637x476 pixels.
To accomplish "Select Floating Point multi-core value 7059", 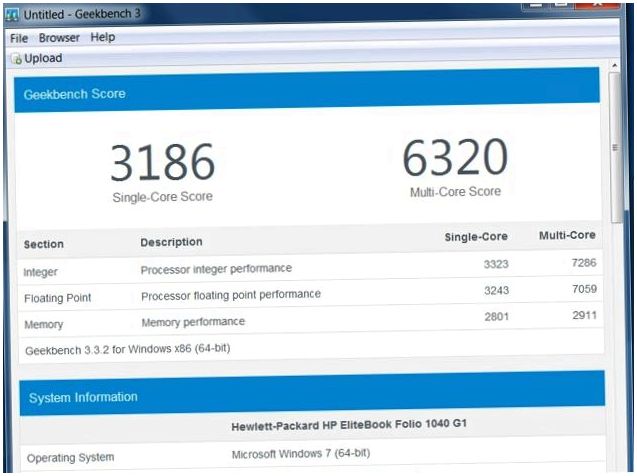I will point(585,289).
